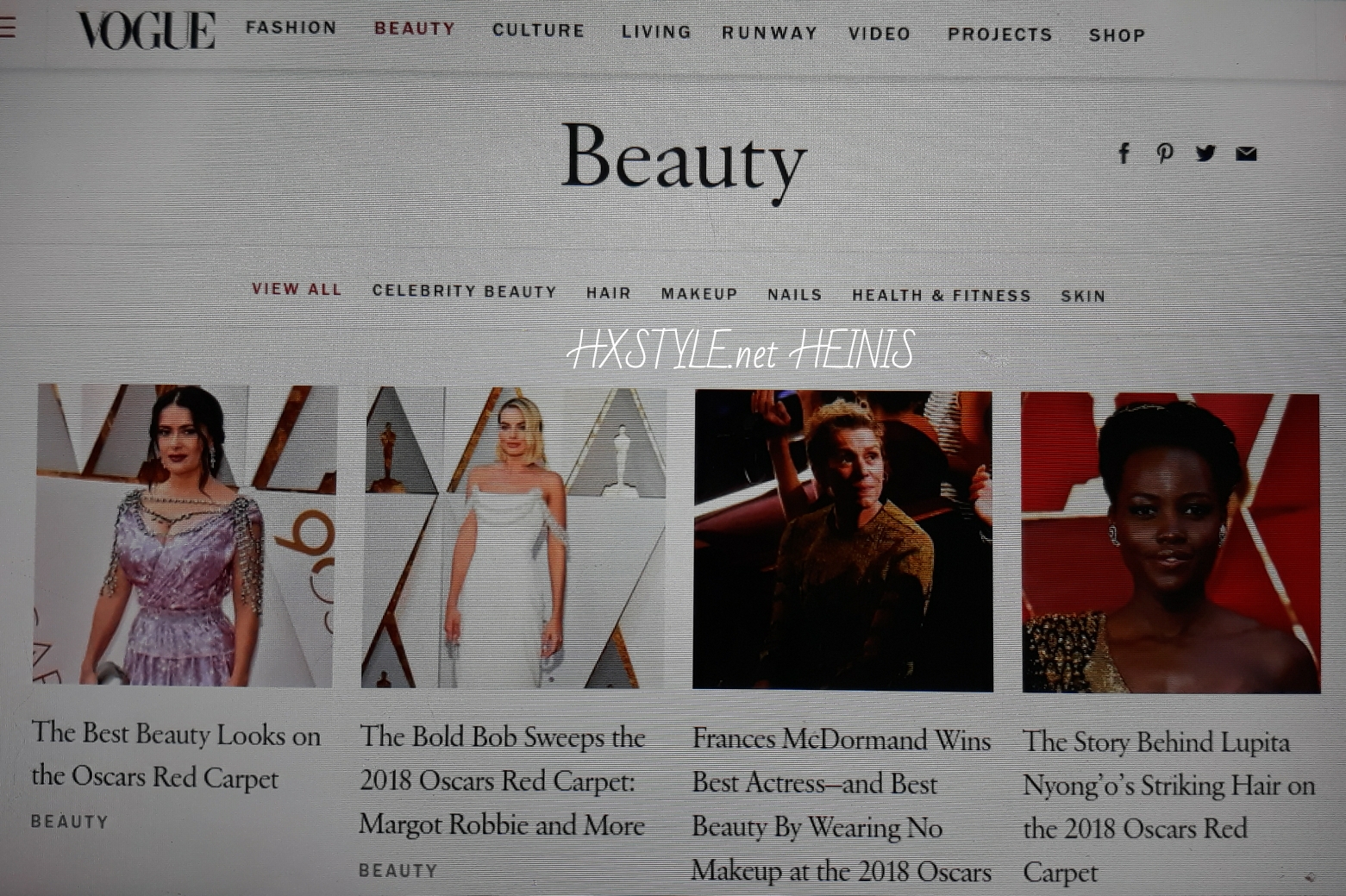Screen dimensions: 1346x896
Task: Open the purple gown Oscars photo
Action: (185, 536)
